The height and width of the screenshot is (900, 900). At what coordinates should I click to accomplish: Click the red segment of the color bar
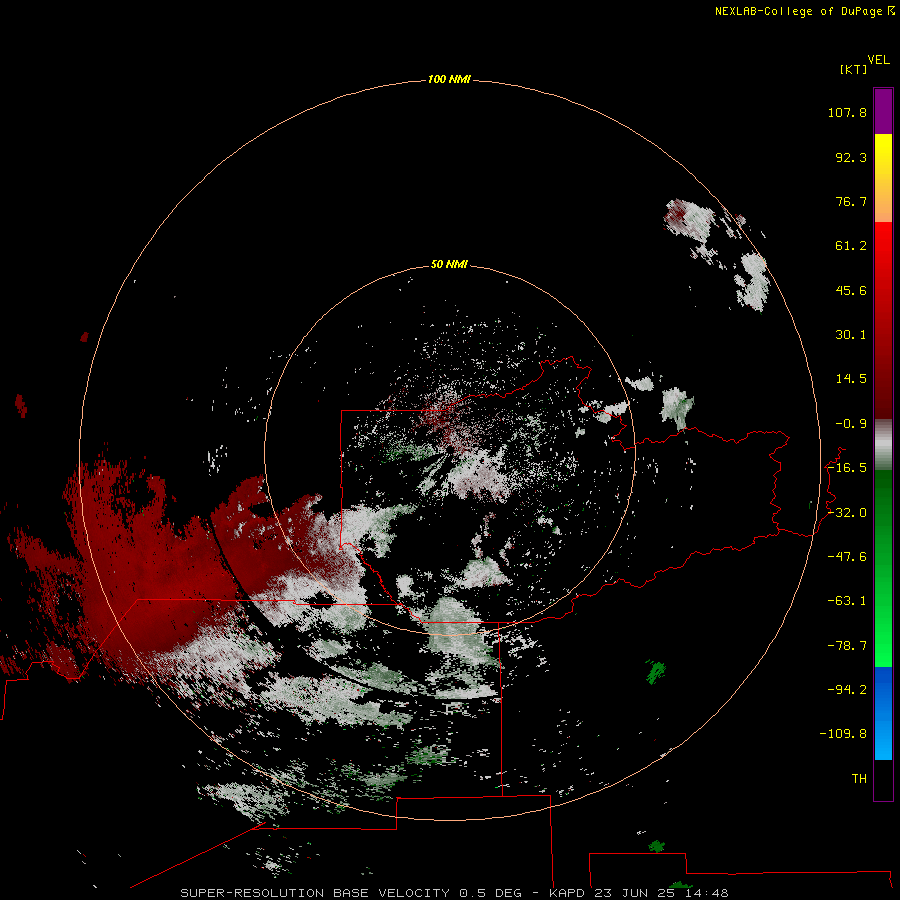tap(883, 320)
